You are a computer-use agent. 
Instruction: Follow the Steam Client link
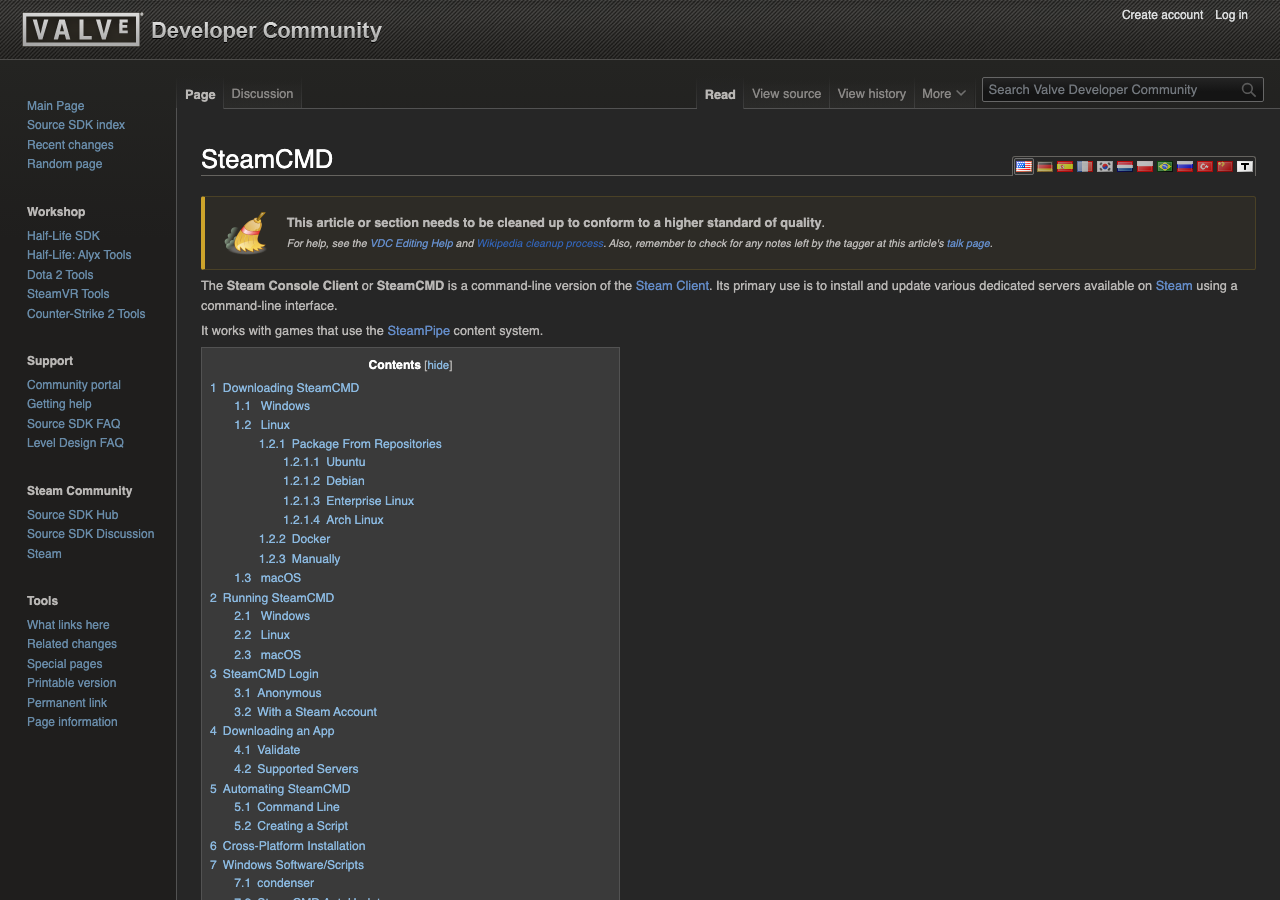[672, 286]
